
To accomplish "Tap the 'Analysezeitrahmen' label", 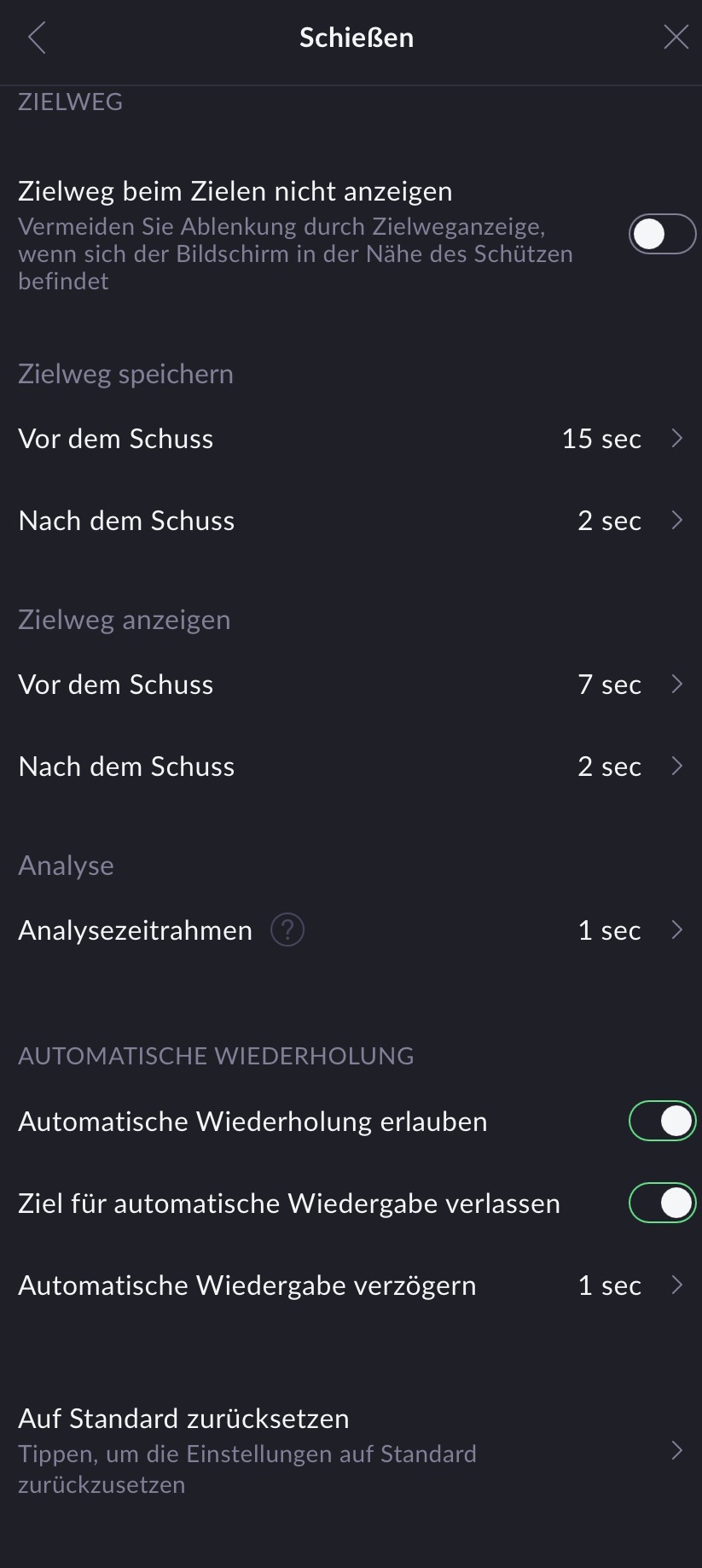I will tap(135, 930).
